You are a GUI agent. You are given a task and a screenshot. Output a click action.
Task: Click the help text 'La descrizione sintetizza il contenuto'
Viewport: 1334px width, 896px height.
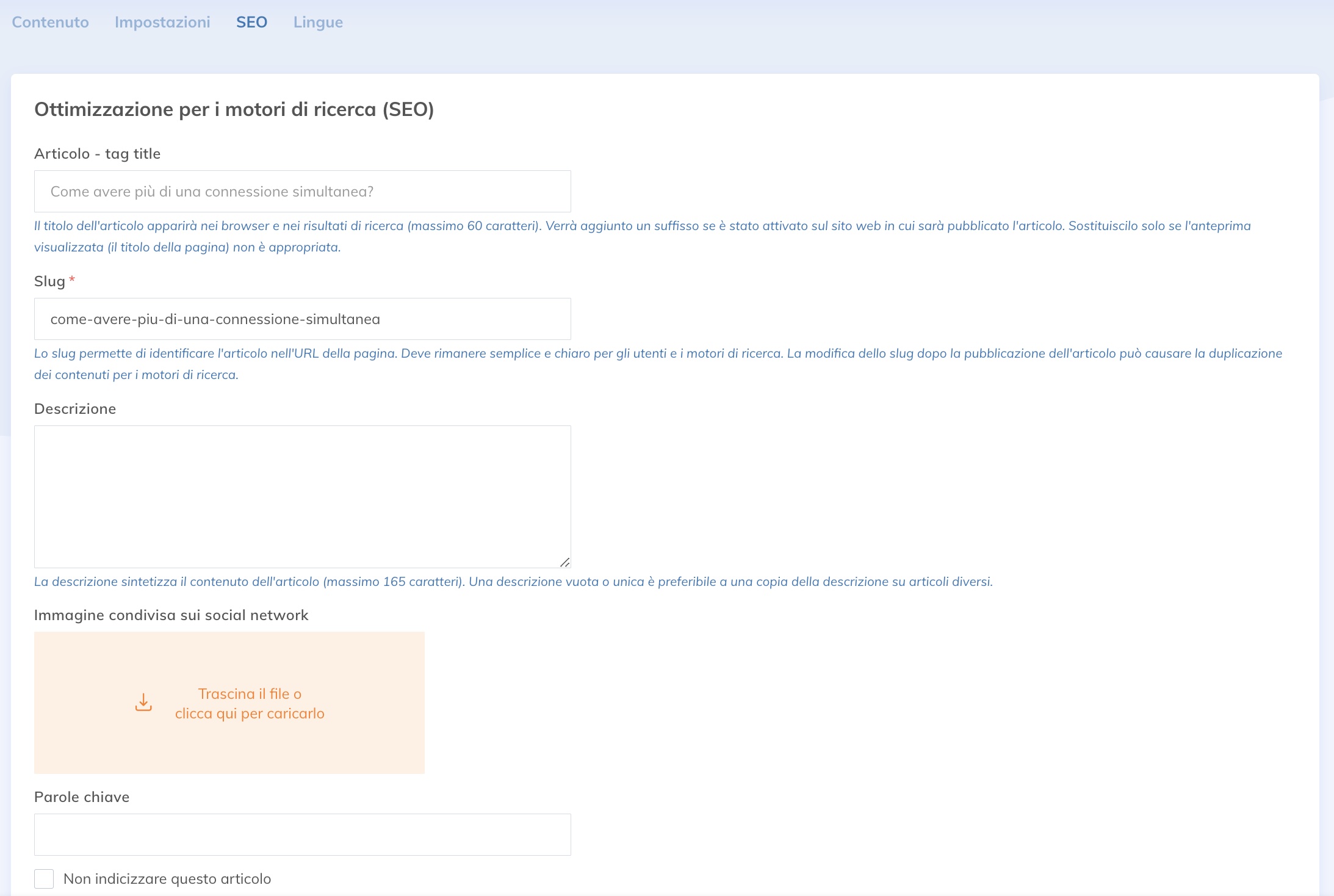click(514, 582)
